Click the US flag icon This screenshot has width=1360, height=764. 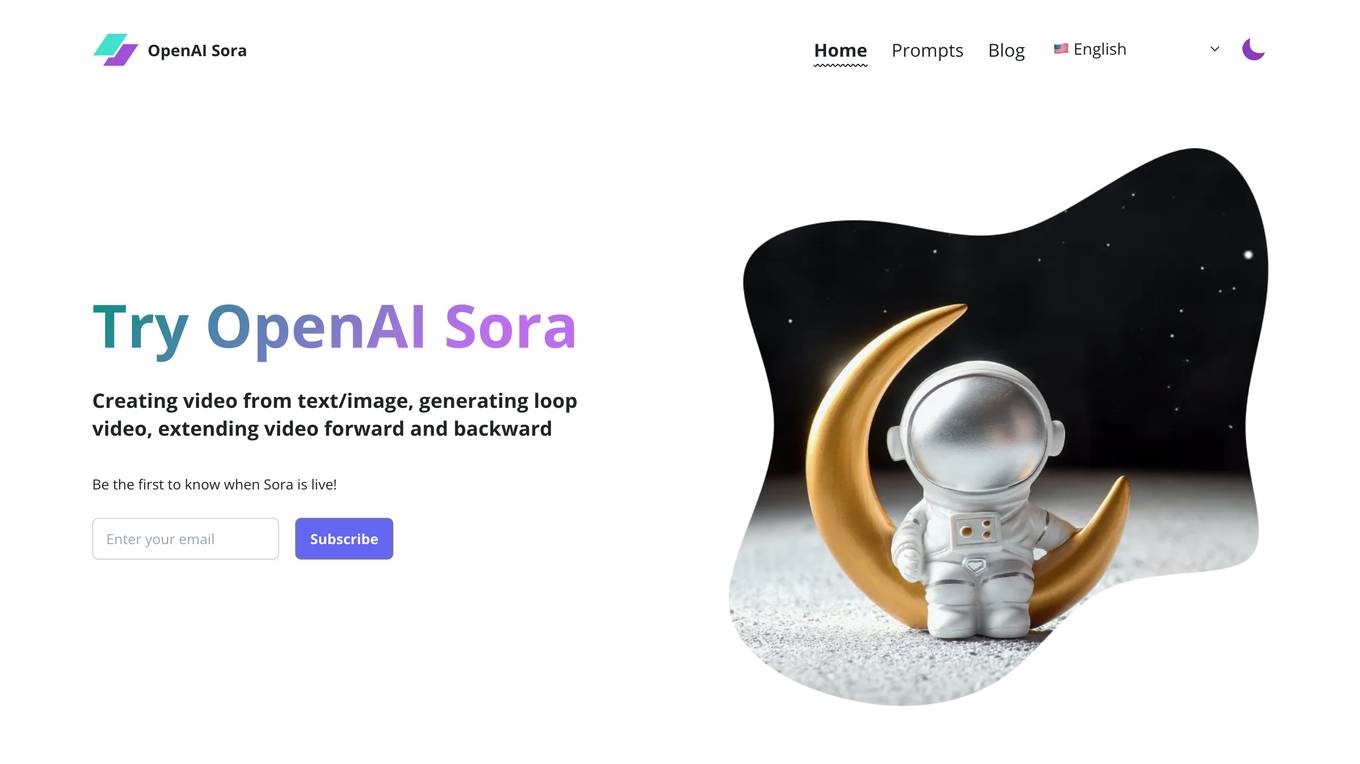pyautogui.click(x=1061, y=49)
